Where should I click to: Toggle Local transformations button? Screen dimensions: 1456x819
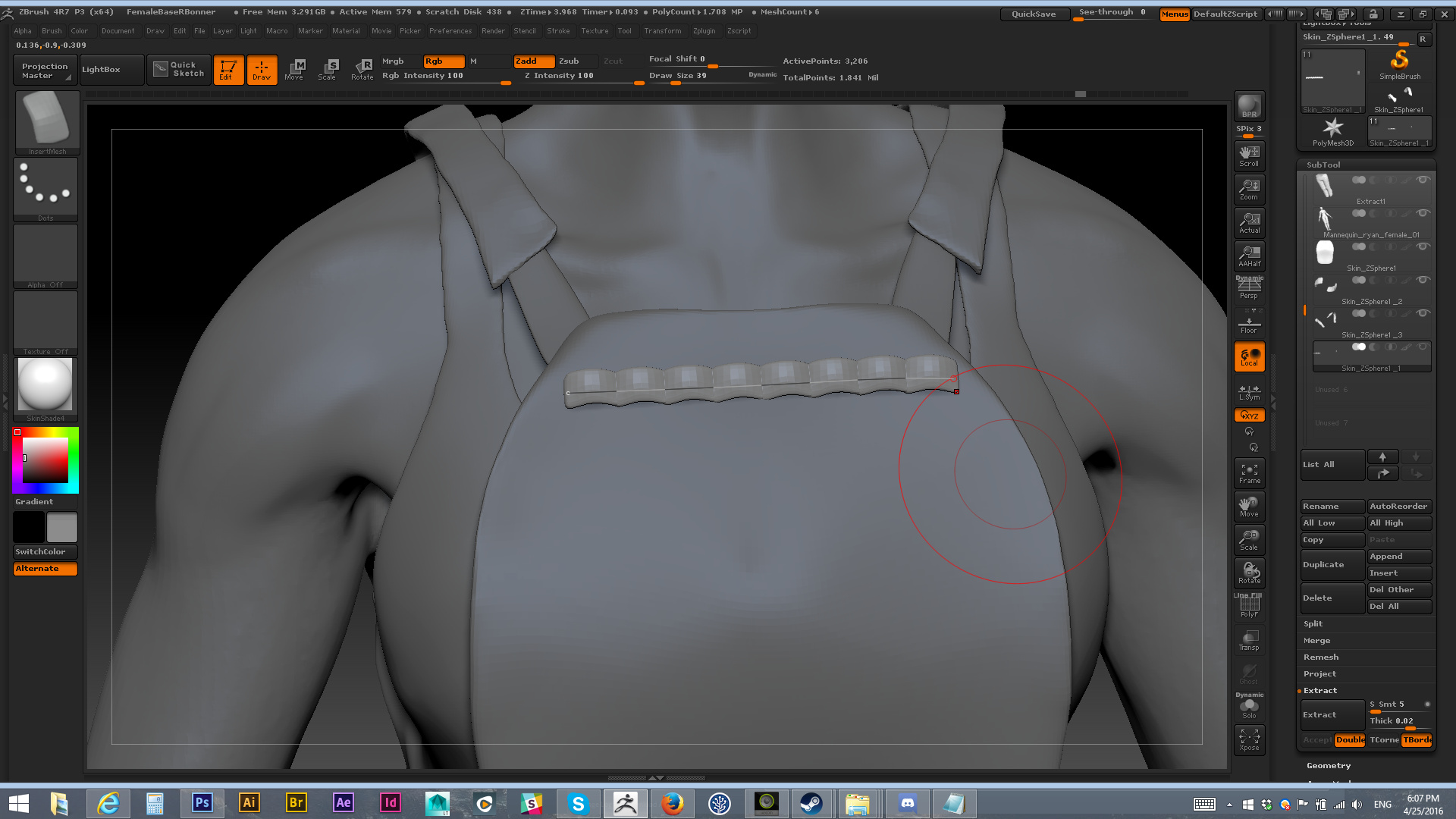click(x=1249, y=356)
